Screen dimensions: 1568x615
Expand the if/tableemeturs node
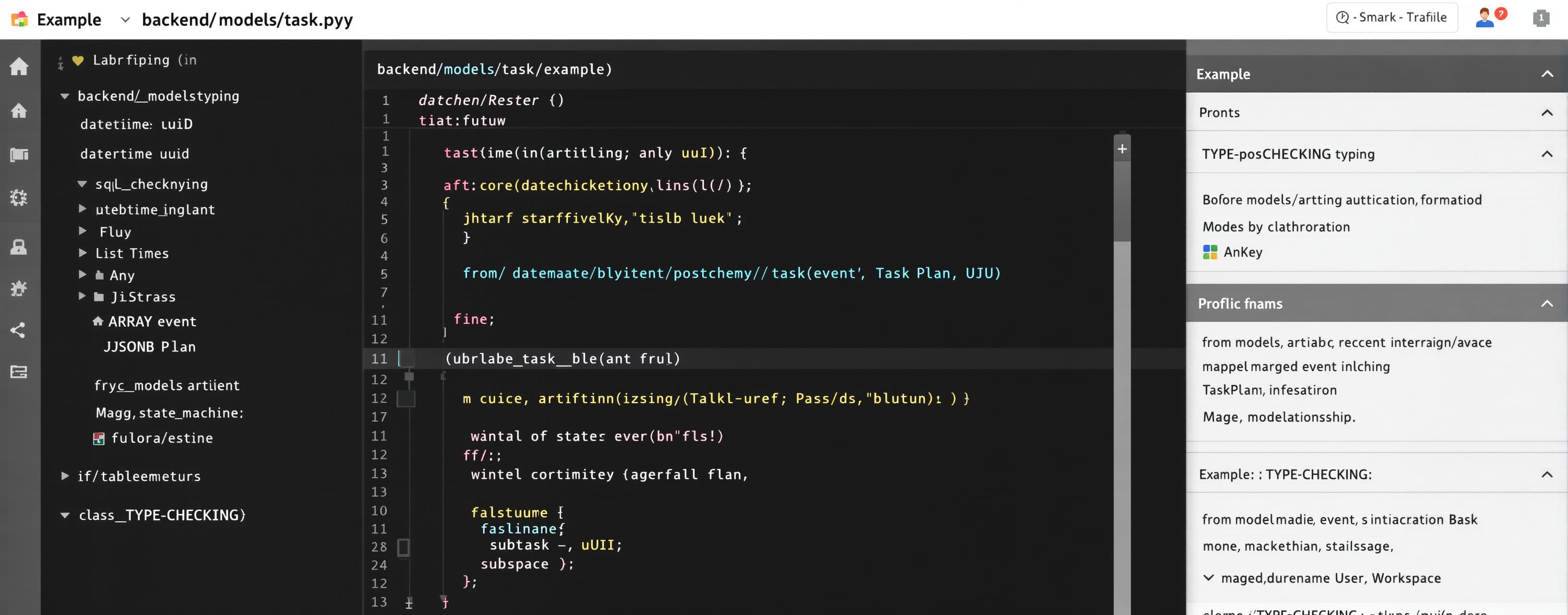[x=64, y=476]
